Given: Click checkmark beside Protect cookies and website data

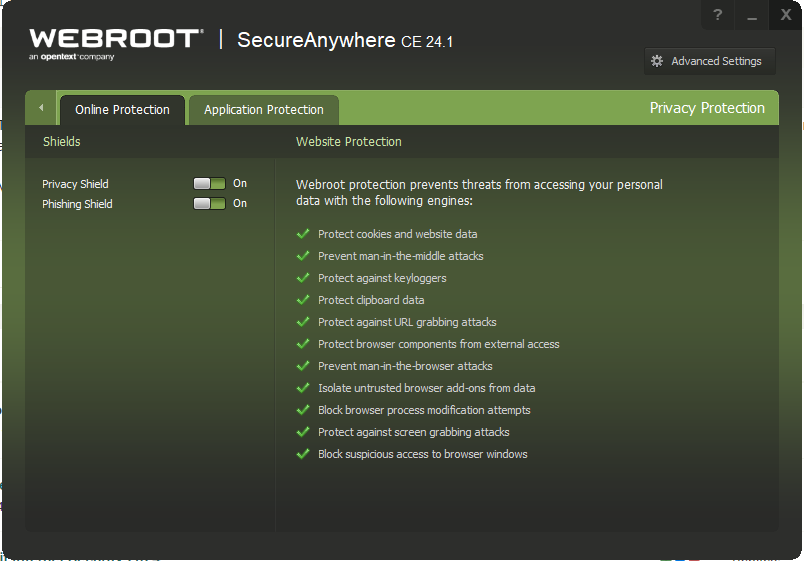Looking at the screenshot, I should 303,234.
